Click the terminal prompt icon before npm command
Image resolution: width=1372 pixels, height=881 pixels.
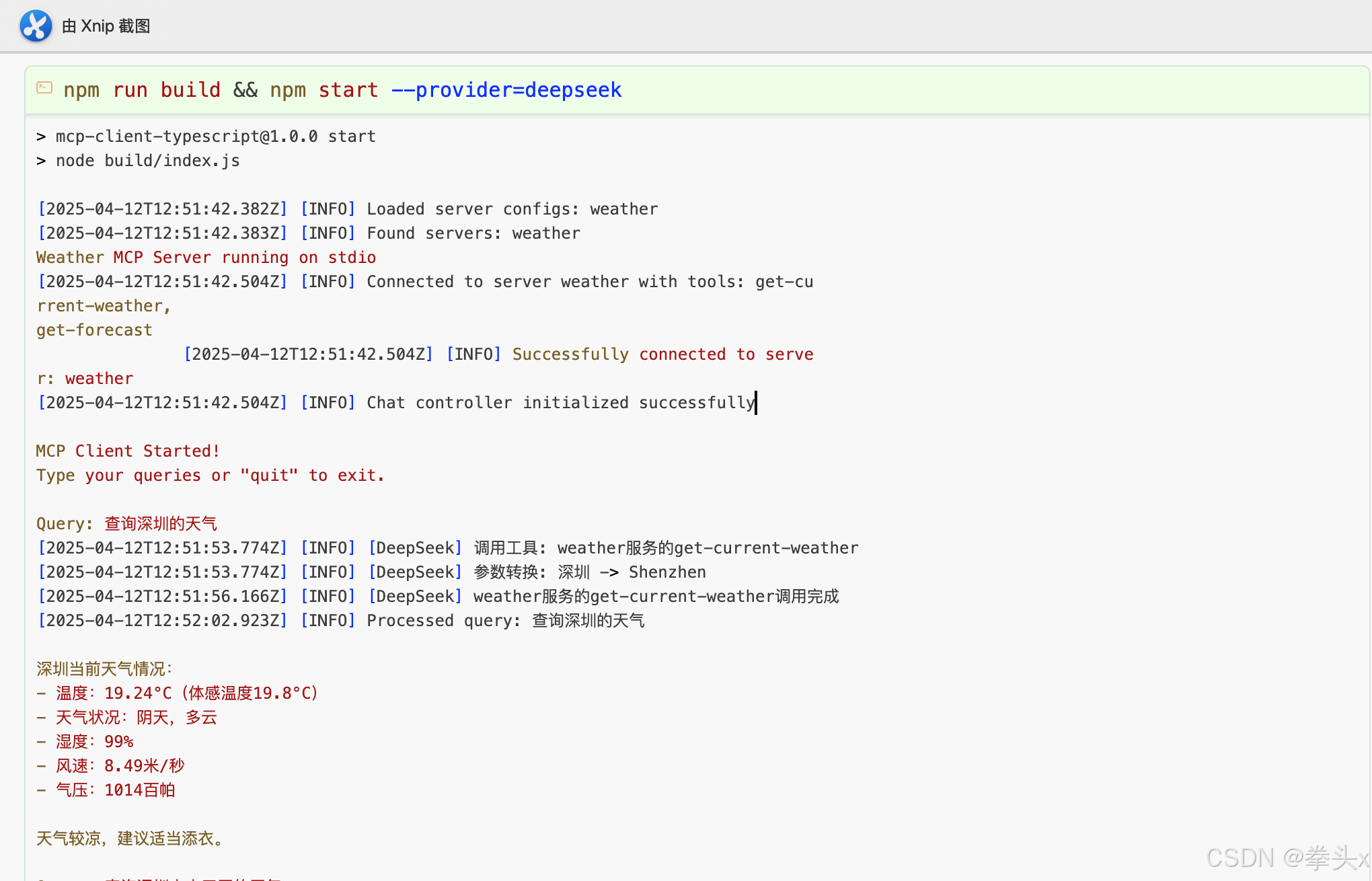click(x=44, y=88)
